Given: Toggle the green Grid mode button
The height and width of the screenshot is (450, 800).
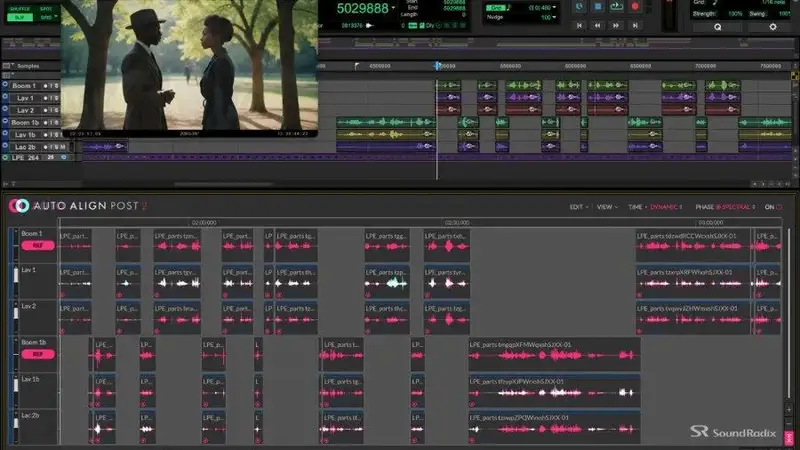Looking at the screenshot, I should pos(495,8).
